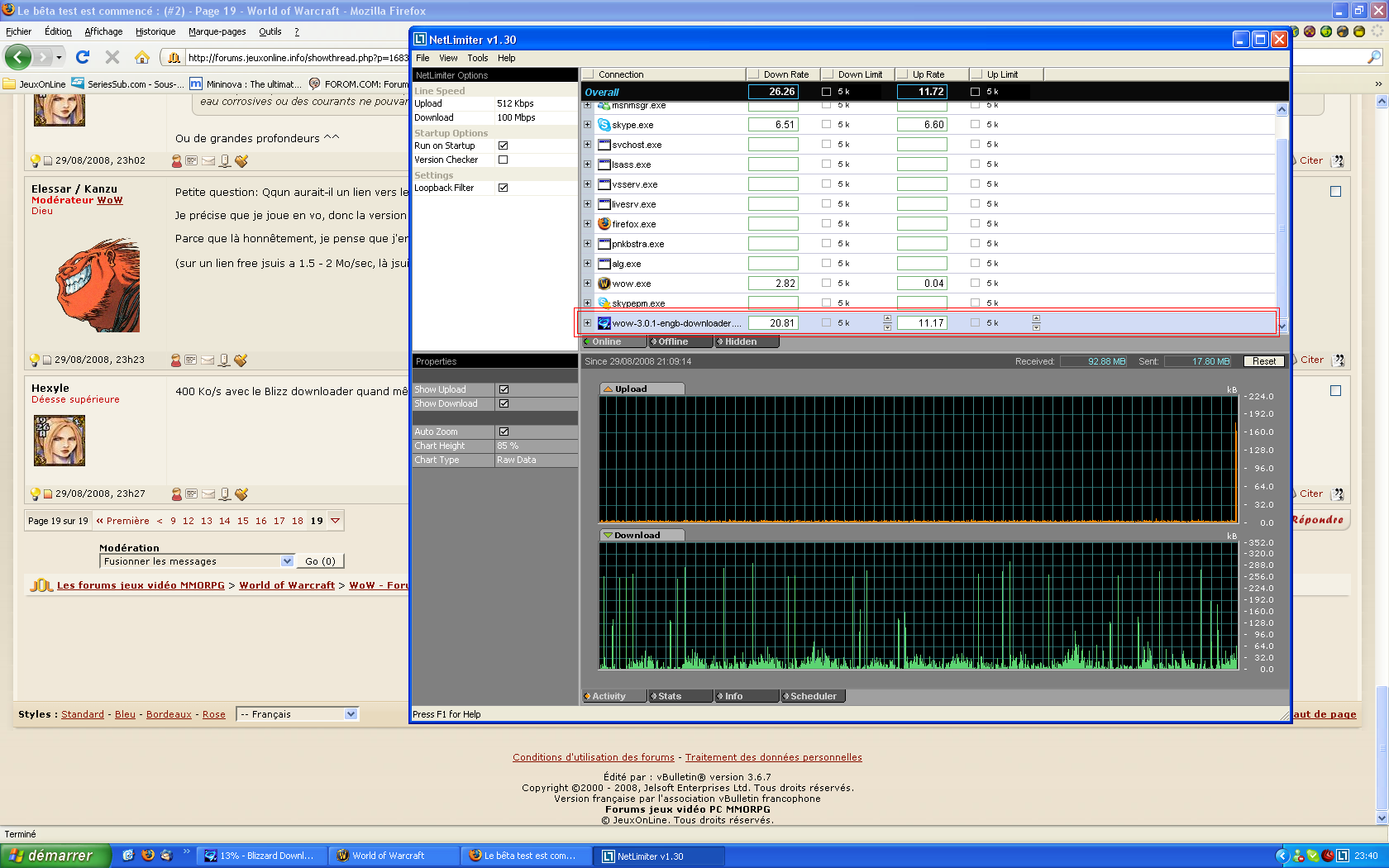Reload the page in Firefox
This screenshot has height=868, width=1389.
82,57
